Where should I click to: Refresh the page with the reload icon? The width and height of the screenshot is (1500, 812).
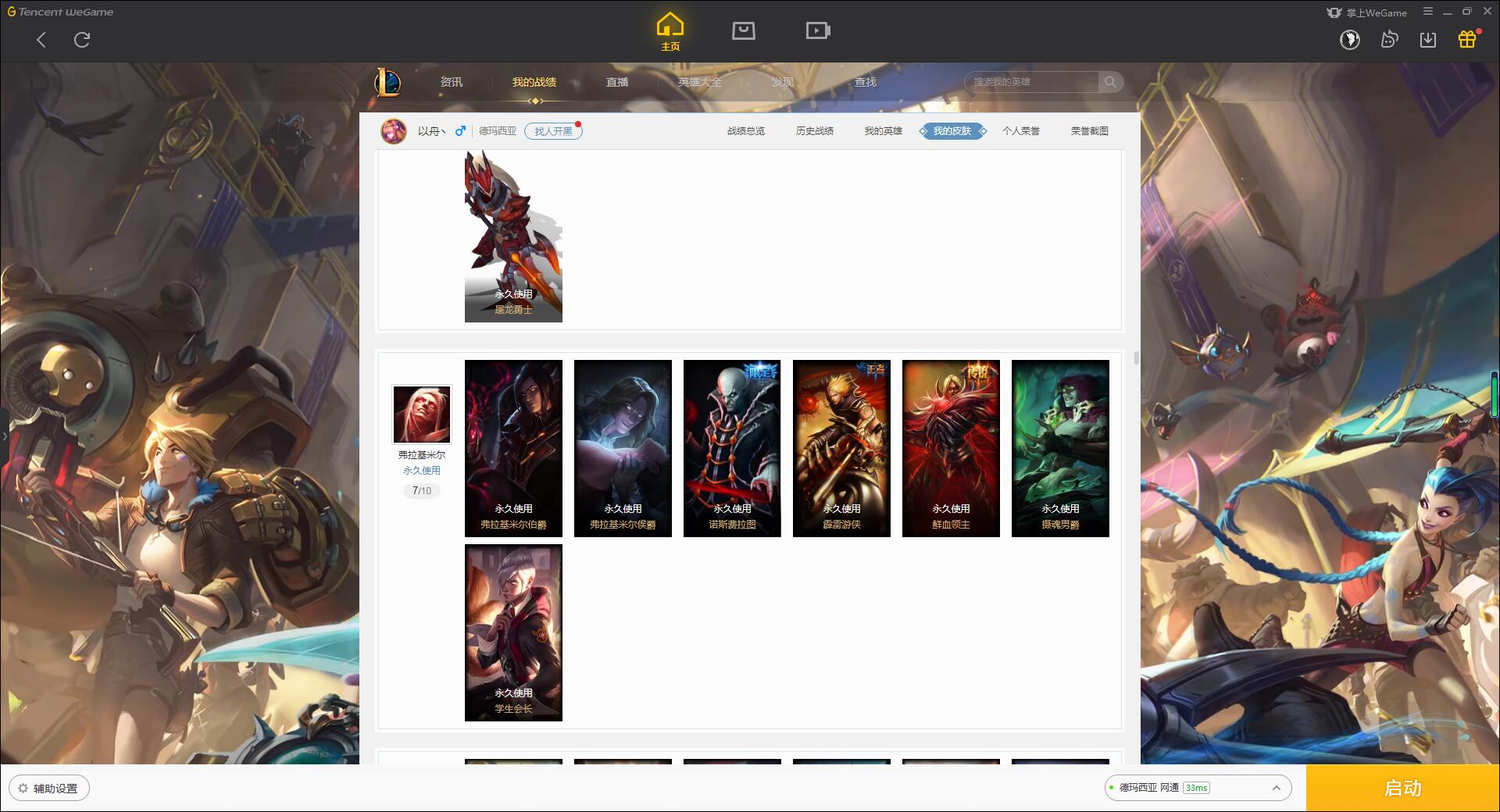82,40
